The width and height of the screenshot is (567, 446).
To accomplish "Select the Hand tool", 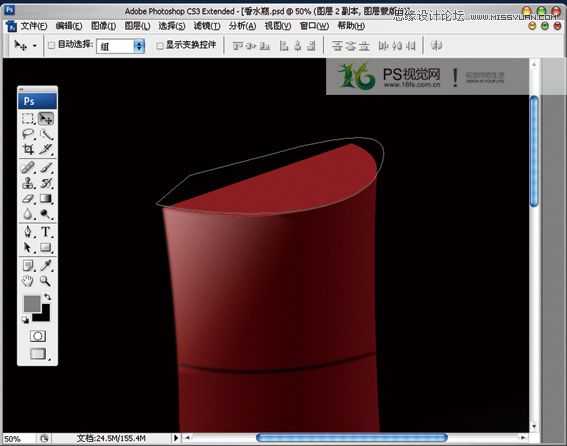I will [x=28, y=281].
